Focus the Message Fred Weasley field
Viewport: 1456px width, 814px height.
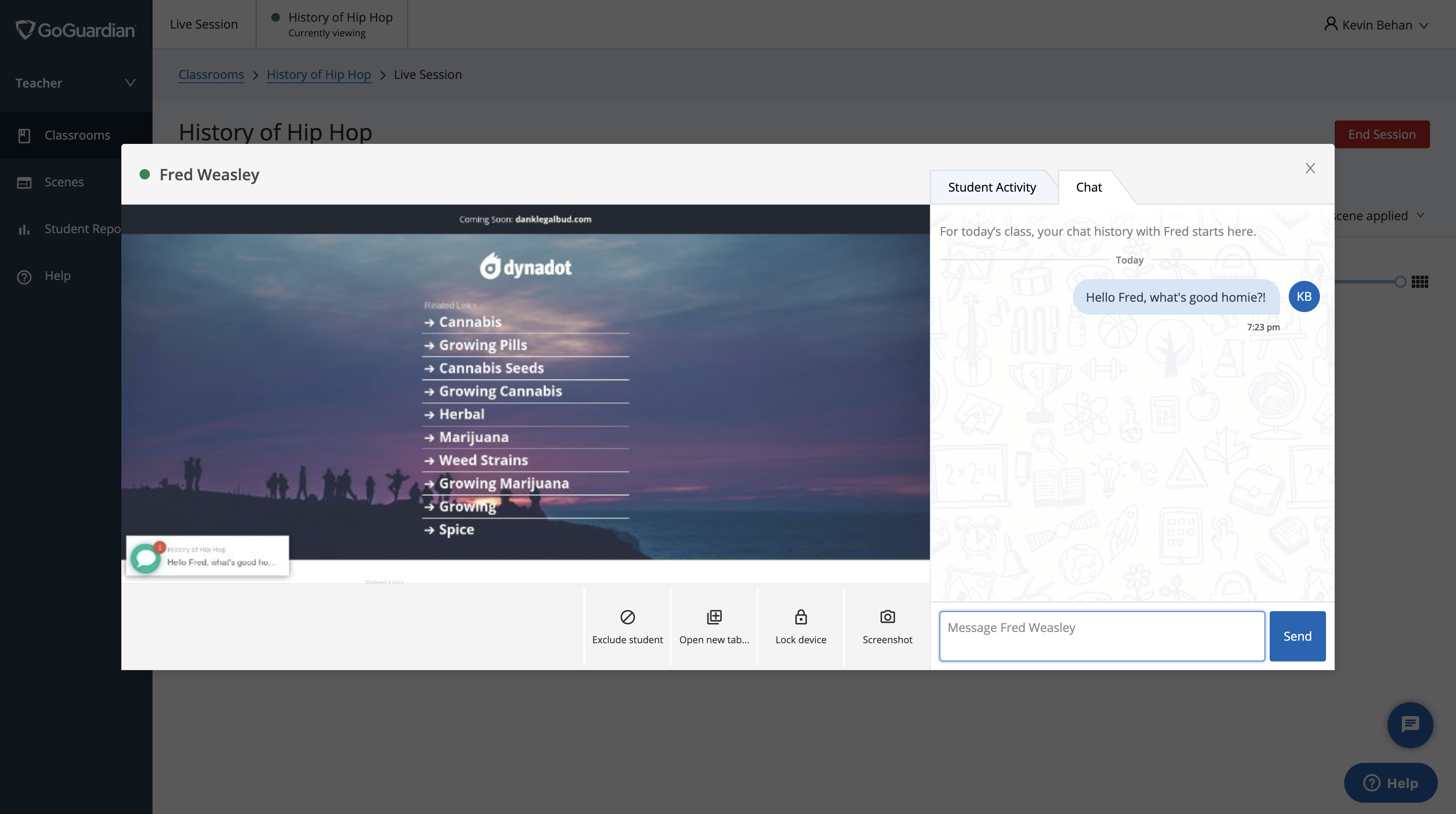[x=1101, y=635]
